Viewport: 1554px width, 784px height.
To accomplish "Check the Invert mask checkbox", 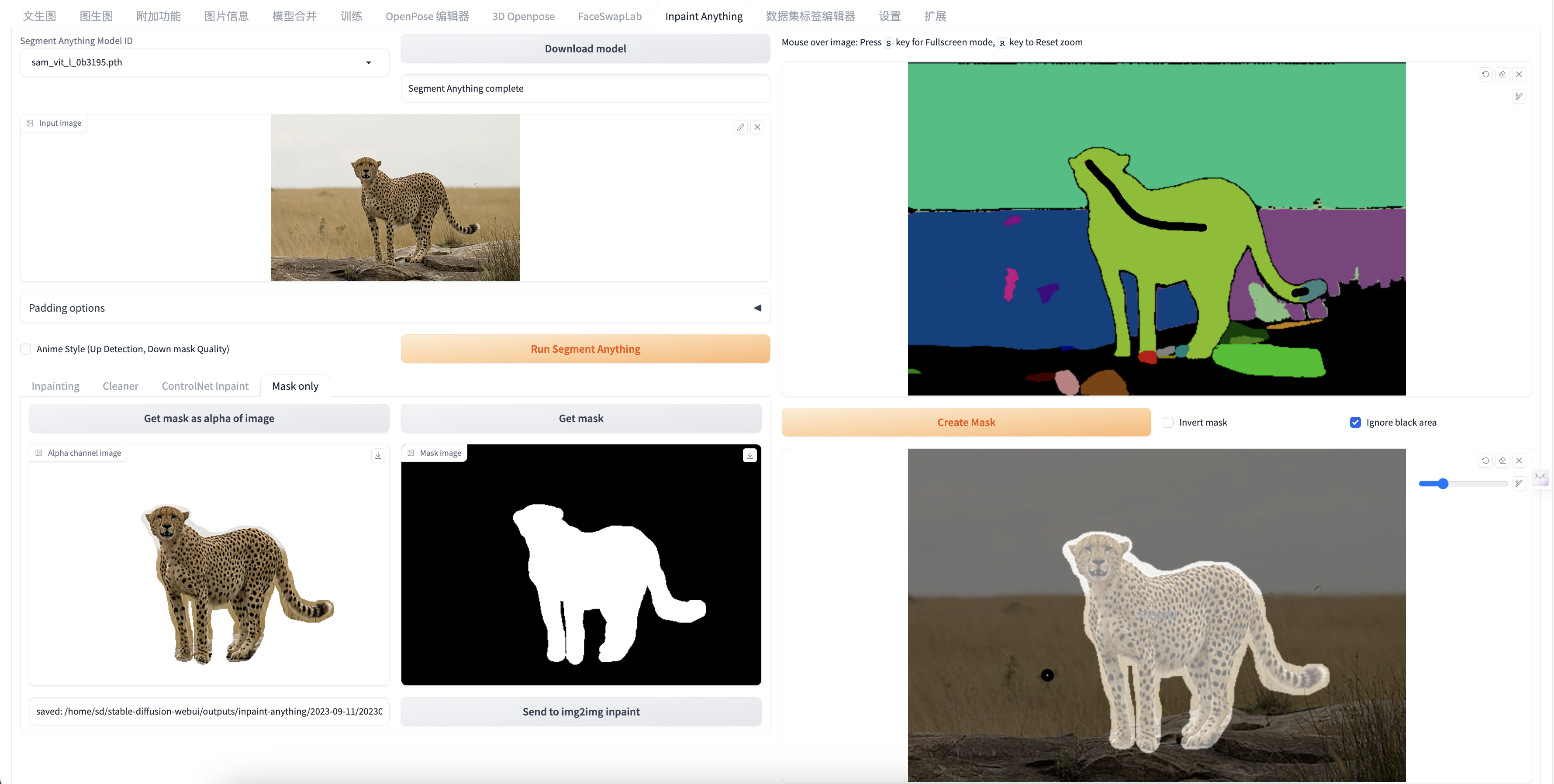I will click(1168, 422).
